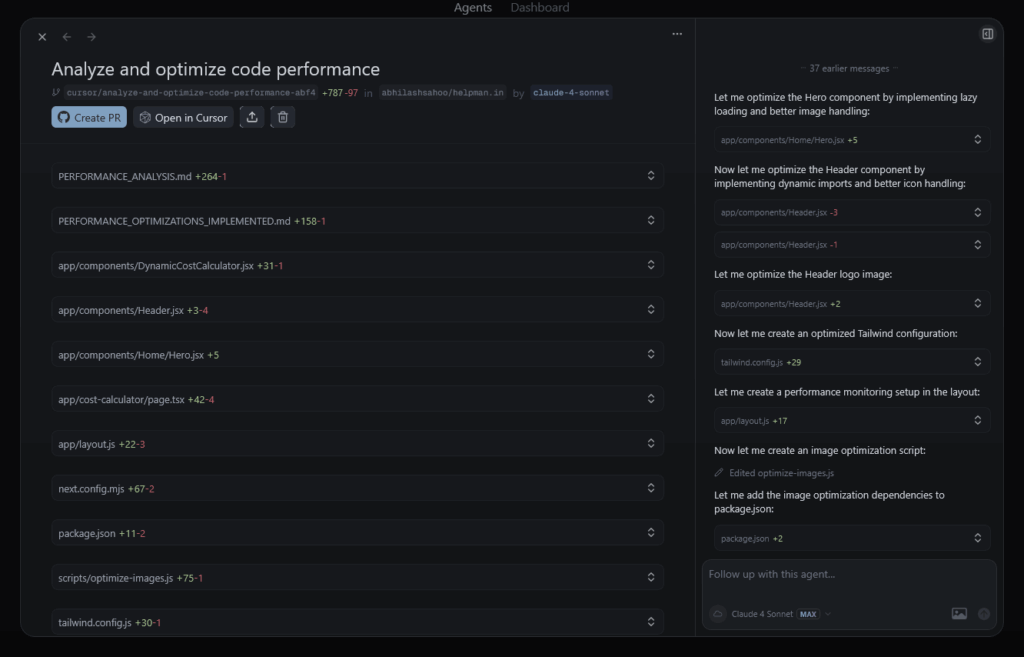The image size is (1024, 657).
Task: Expand Hero.jsx +5 in the left file list
Action: tap(358, 355)
